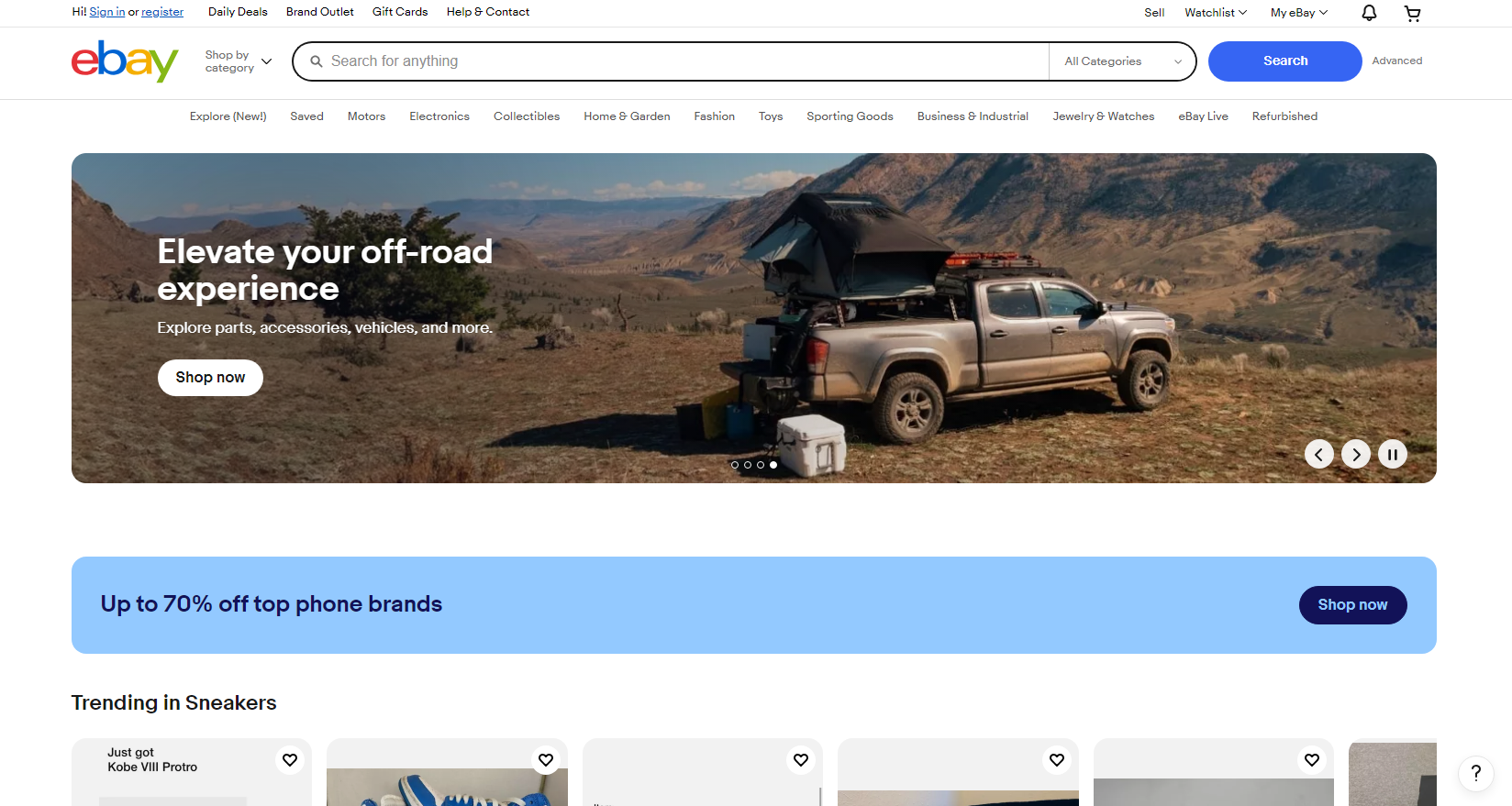Click the Search for anything field
The image size is (1512, 806).
tap(679, 61)
